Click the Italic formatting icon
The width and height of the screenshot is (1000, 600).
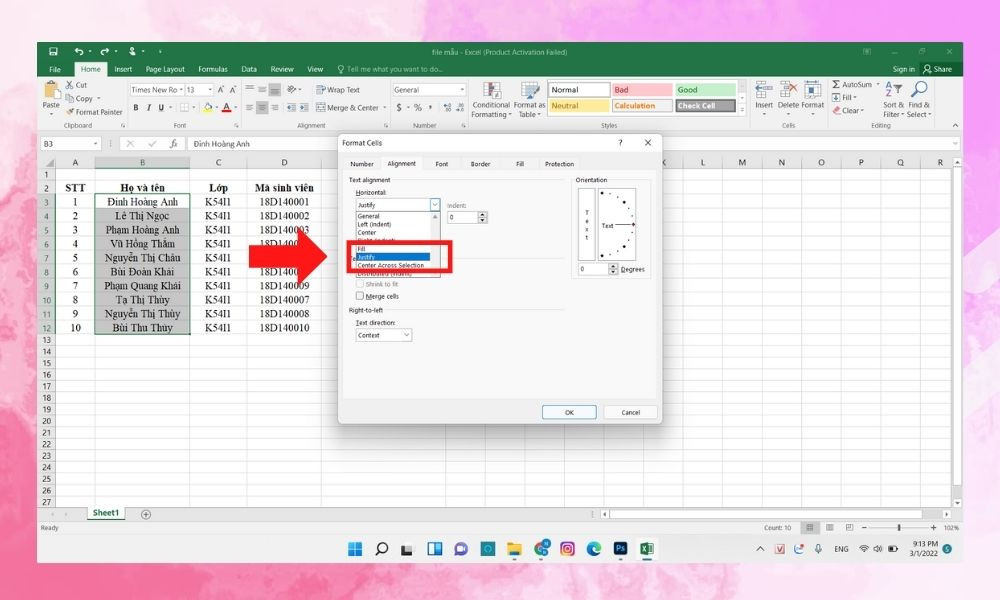pos(148,108)
